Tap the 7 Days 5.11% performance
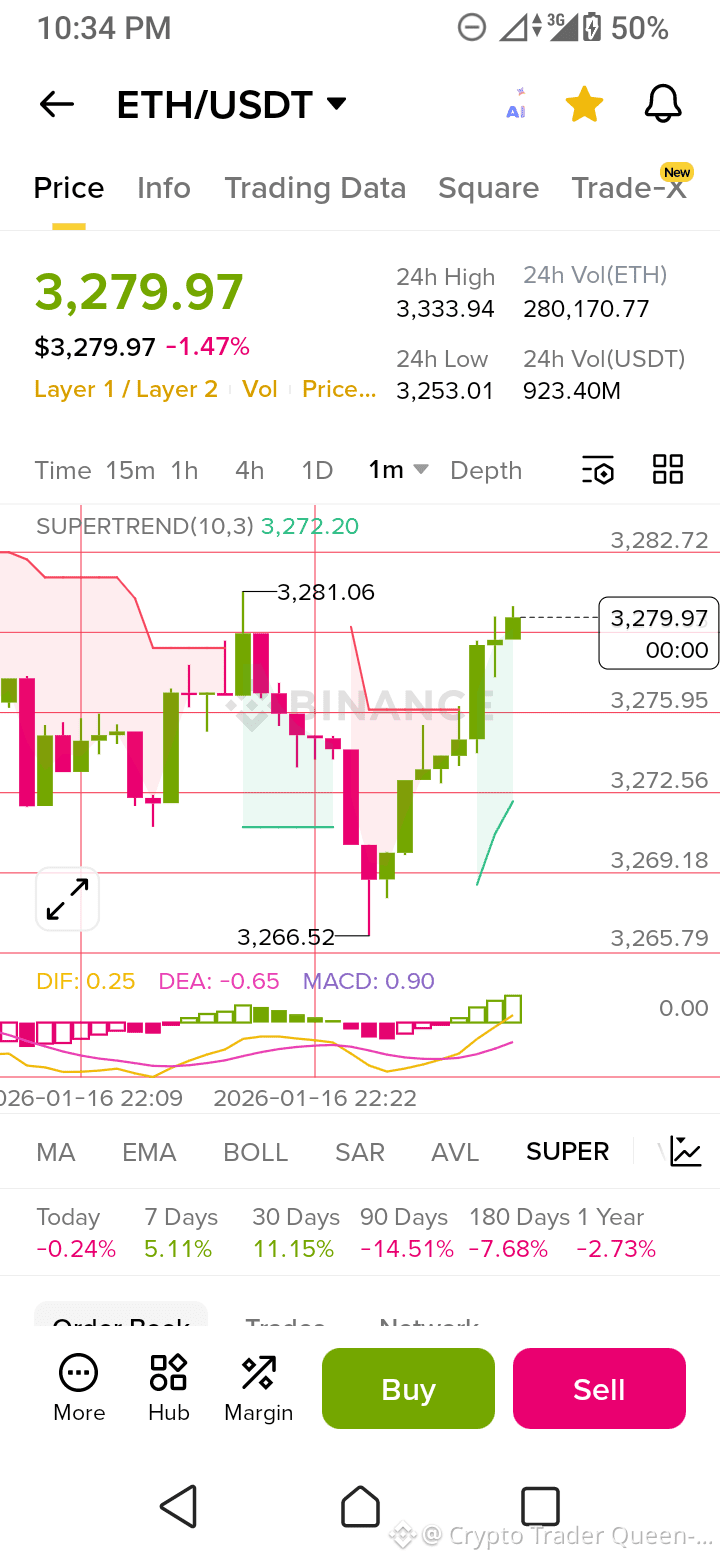 (x=181, y=1233)
